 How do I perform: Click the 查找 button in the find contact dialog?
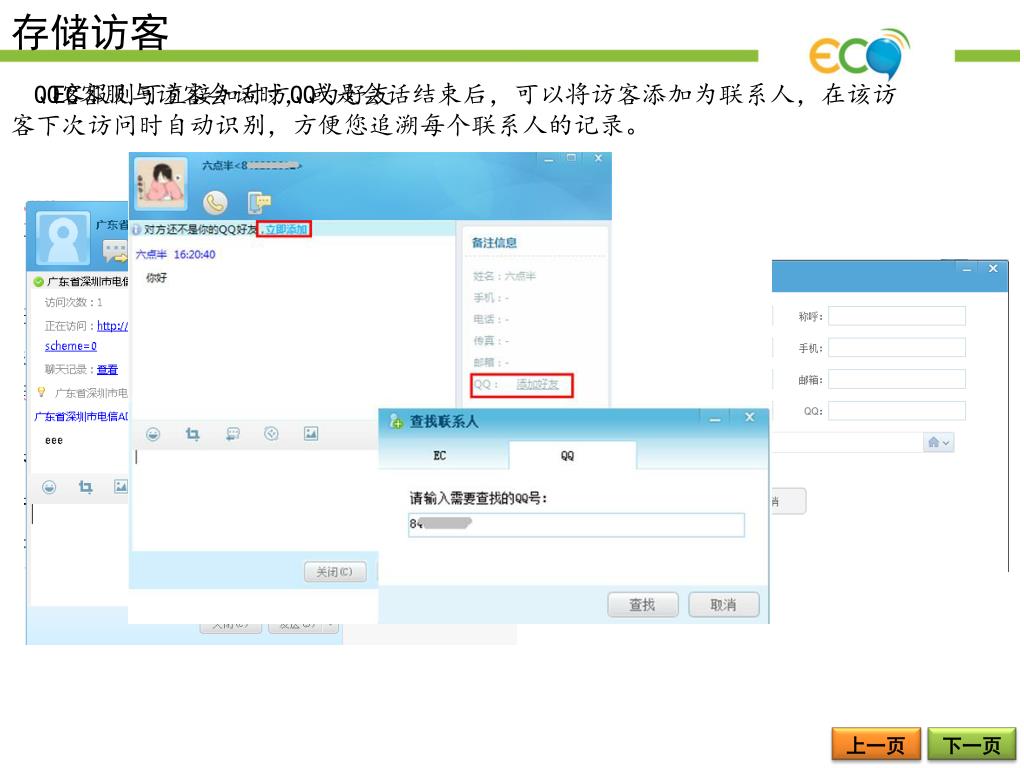tap(643, 605)
